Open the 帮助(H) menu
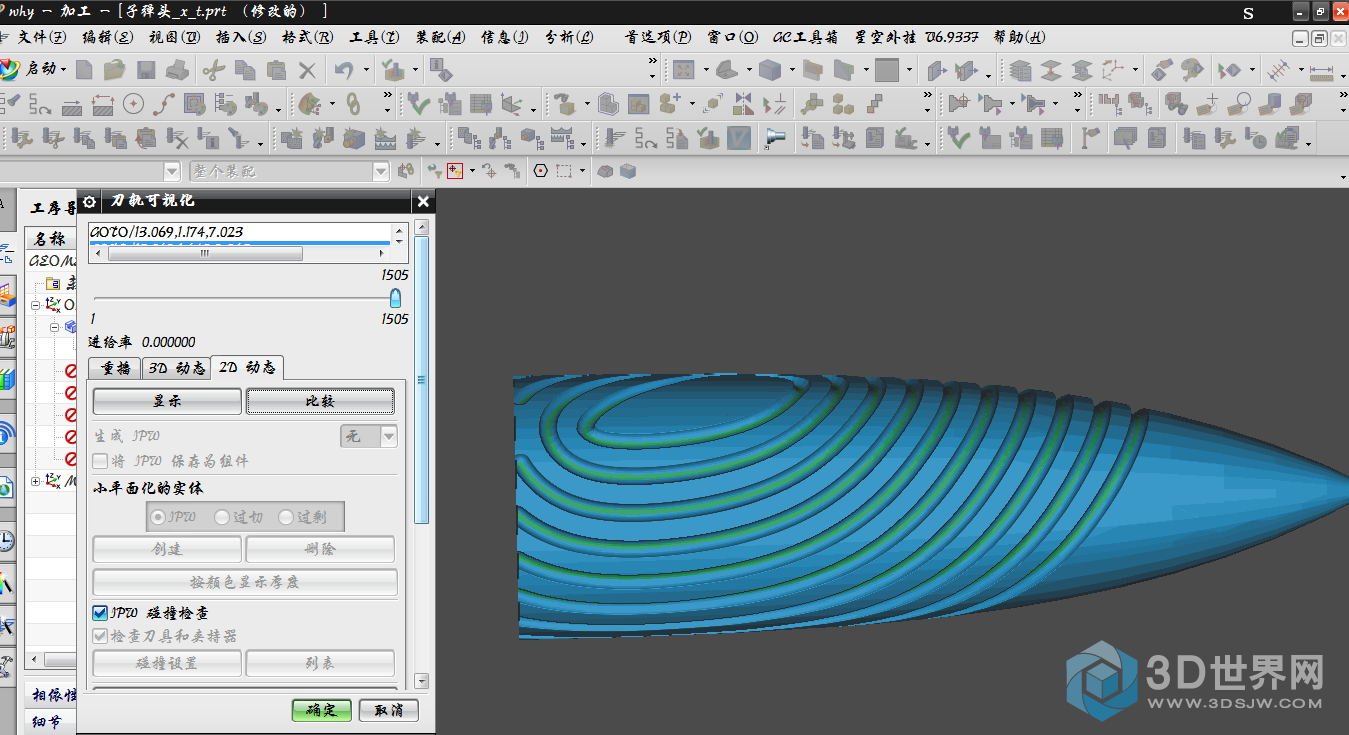This screenshot has height=735, width=1349. pyautogui.click(x=1020, y=37)
